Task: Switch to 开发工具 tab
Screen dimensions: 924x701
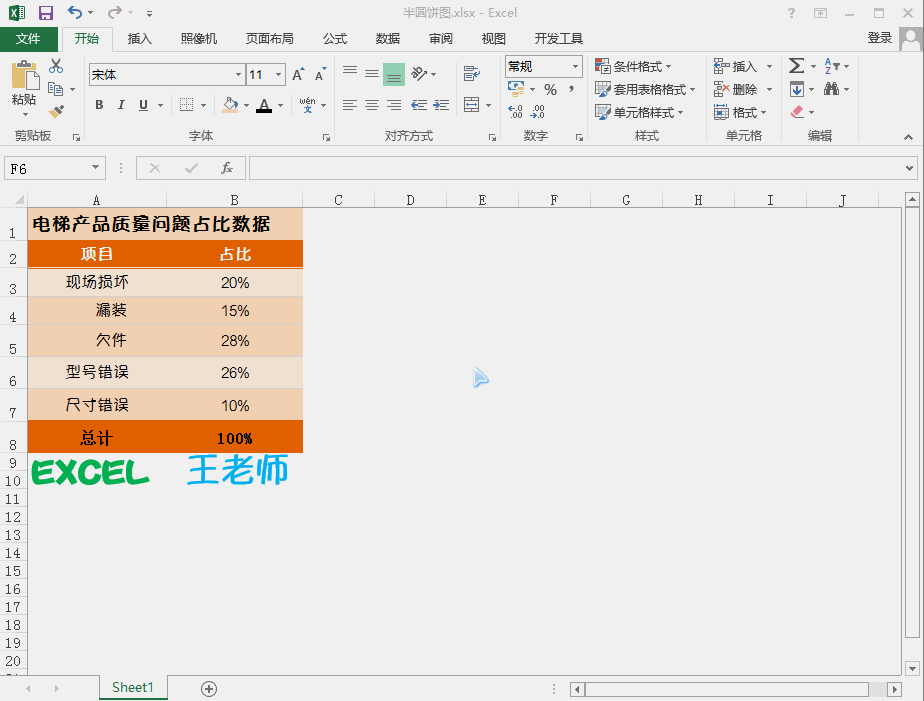Action: 559,39
